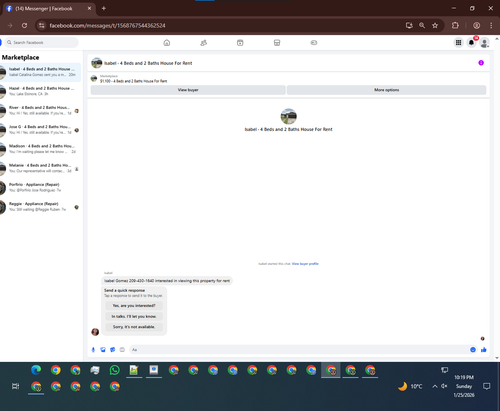Screen dimensions: 500x411
Task: Open the notifications bell
Action: [471, 43]
